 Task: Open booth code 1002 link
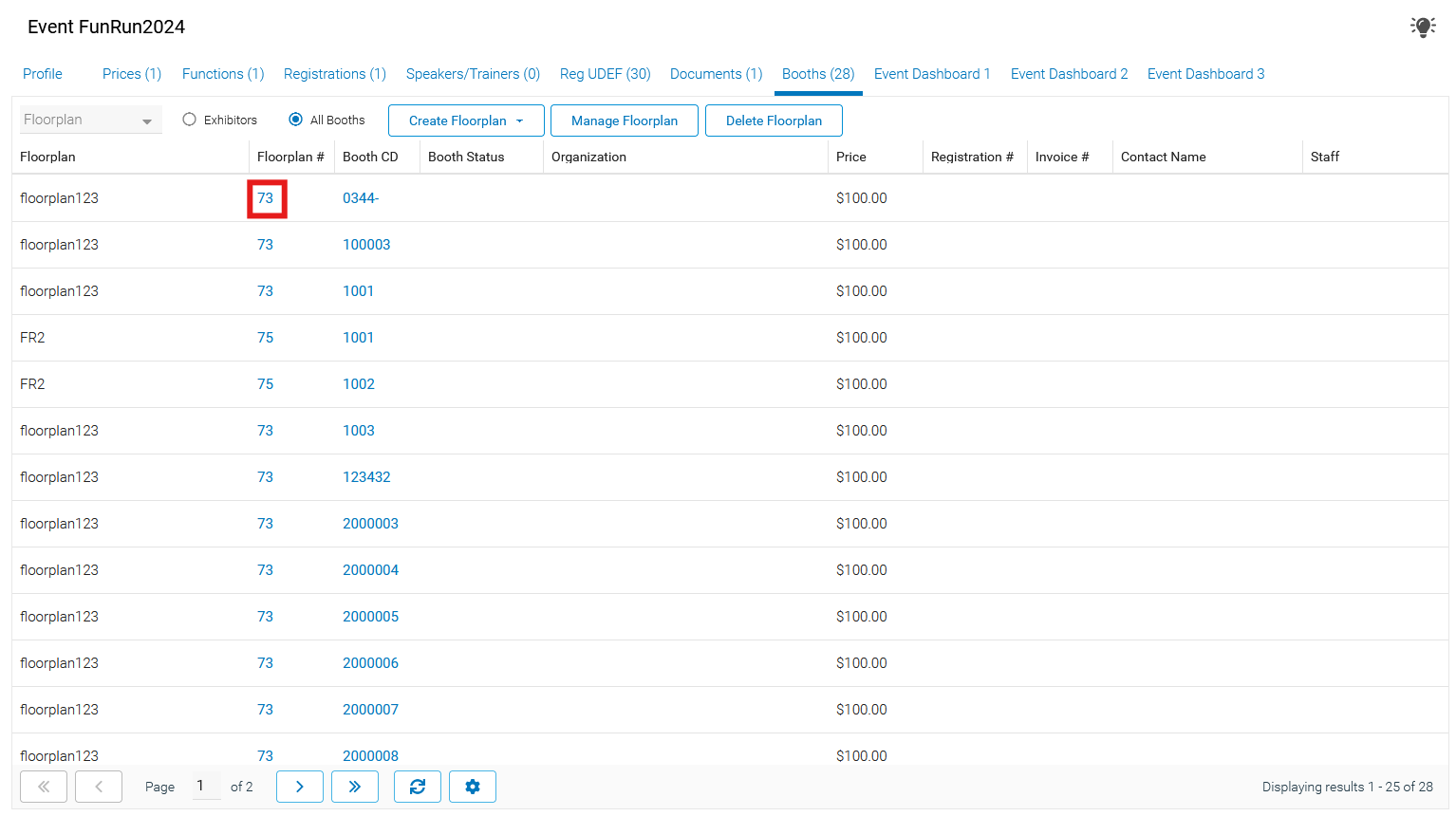click(x=359, y=384)
